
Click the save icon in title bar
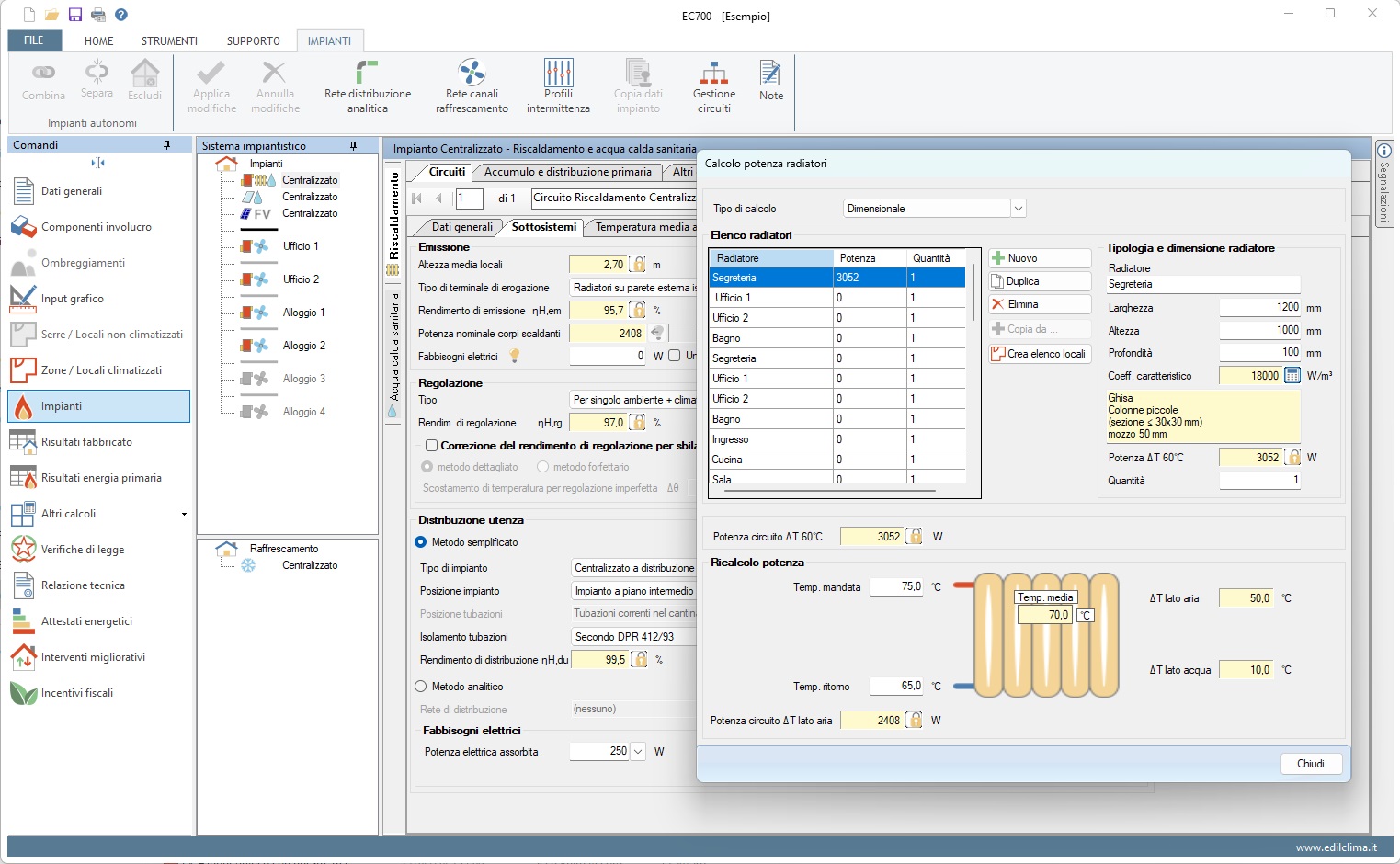coord(75,15)
